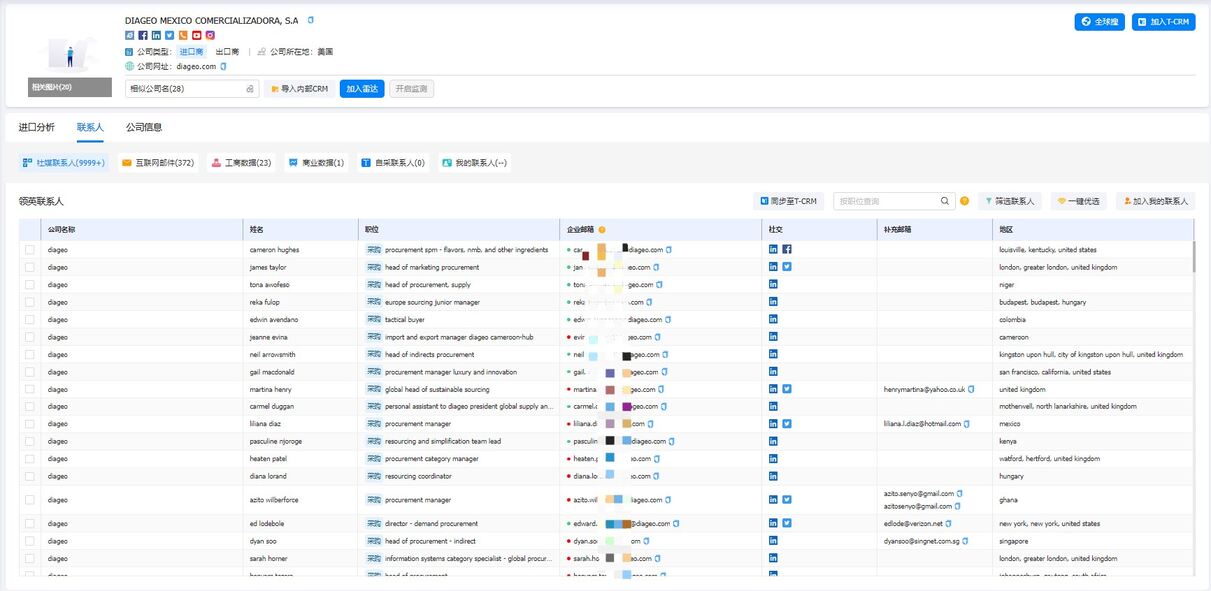The height and width of the screenshot is (591, 1211).
Task: Open the company's Facebook icon under the title
Action: click(143, 36)
